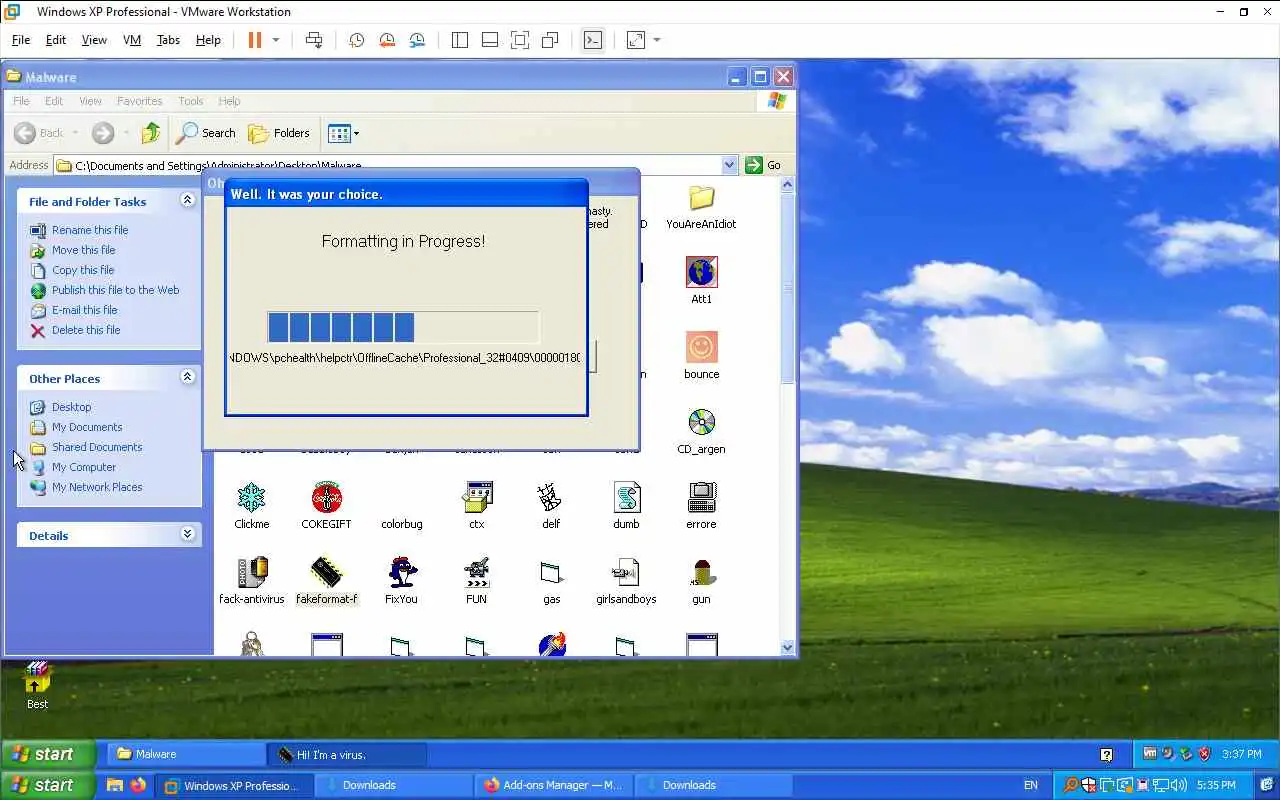Select the fakeformat-f file icon
Image resolution: width=1280 pixels, height=800 pixels.
[326, 572]
